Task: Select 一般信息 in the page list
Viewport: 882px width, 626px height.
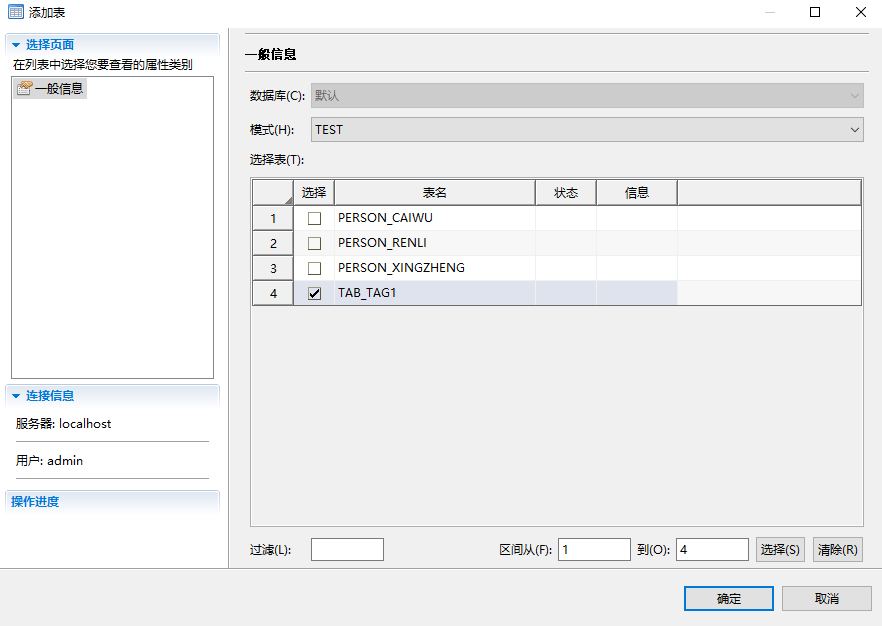Action: click(x=50, y=88)
